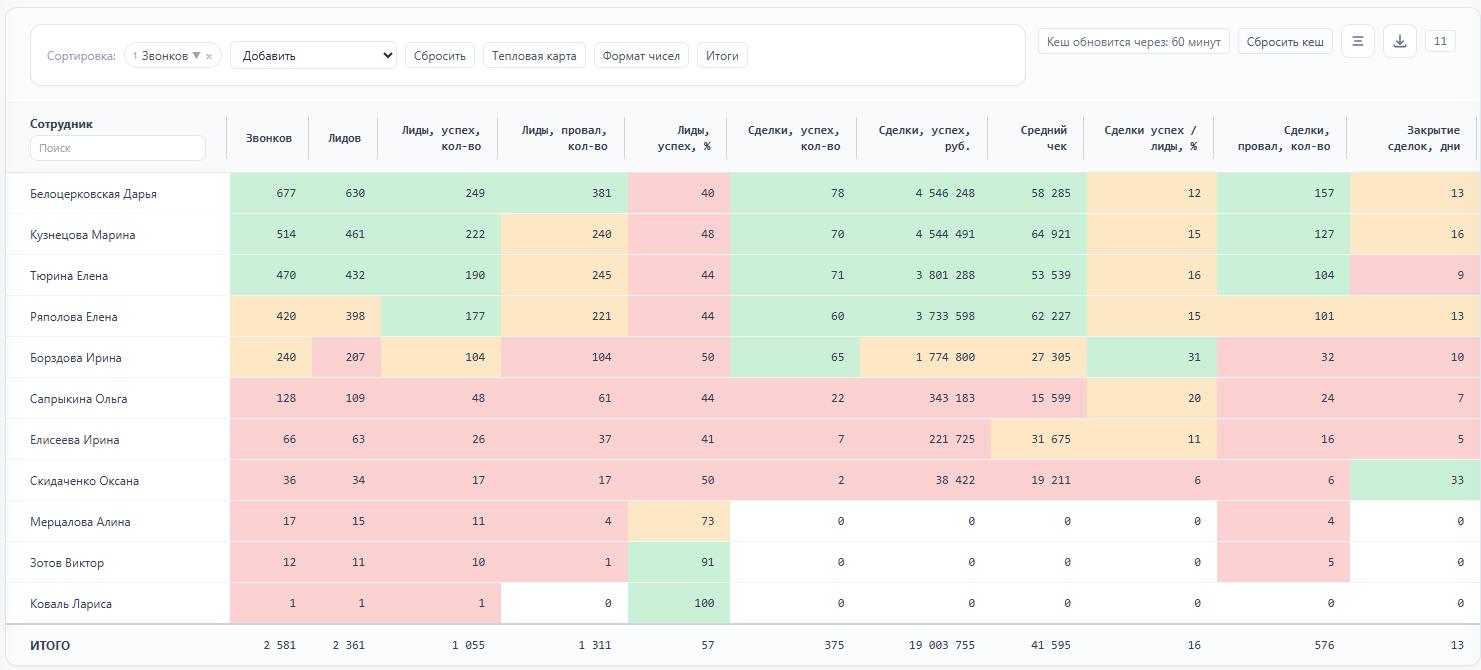Open the Добавить sort dropdown

[313, 56]
